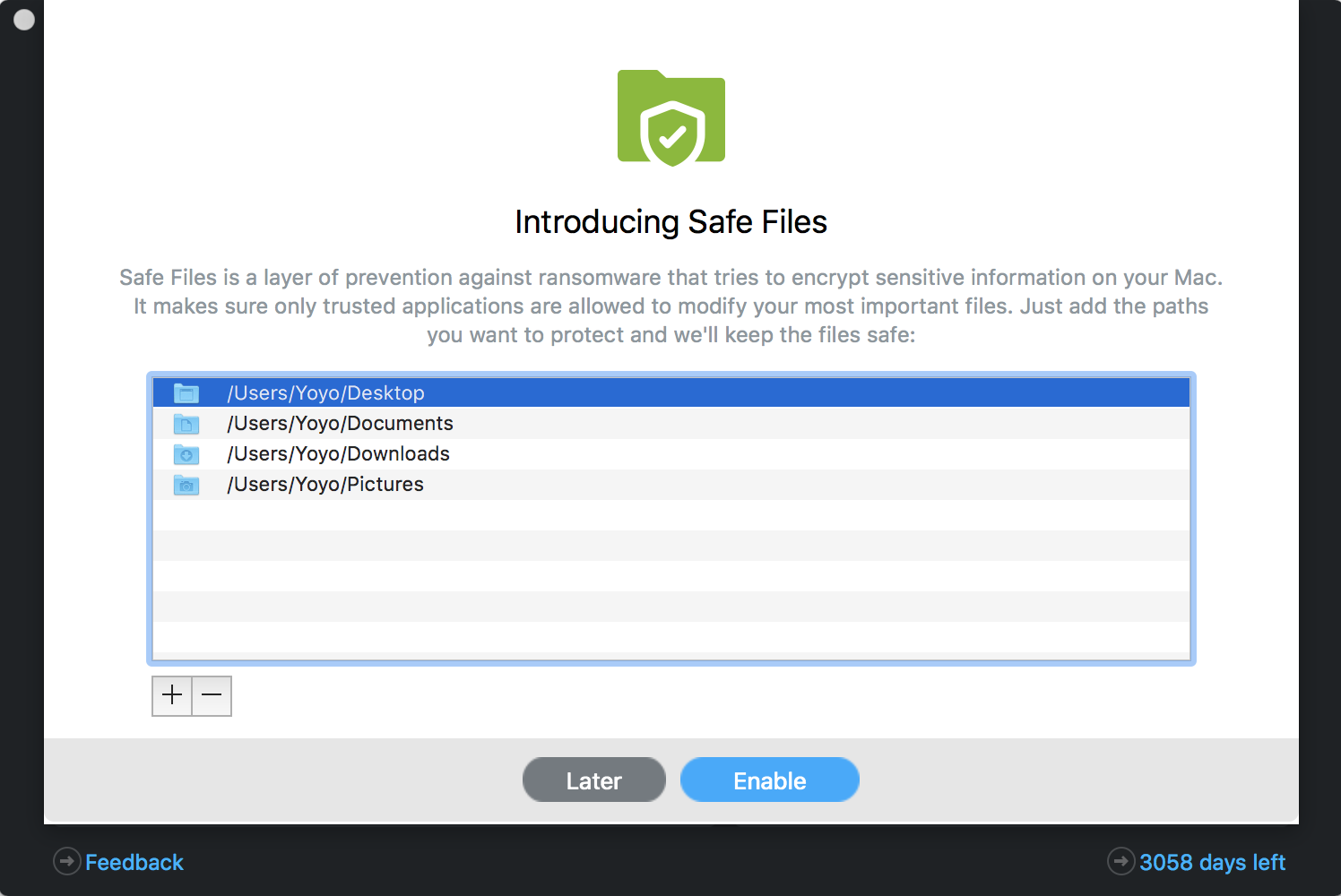Click the arrow icon beside 3058 days left
Image resolution: width=1341 pixels, height=896 pixels.
[1120, 861]
